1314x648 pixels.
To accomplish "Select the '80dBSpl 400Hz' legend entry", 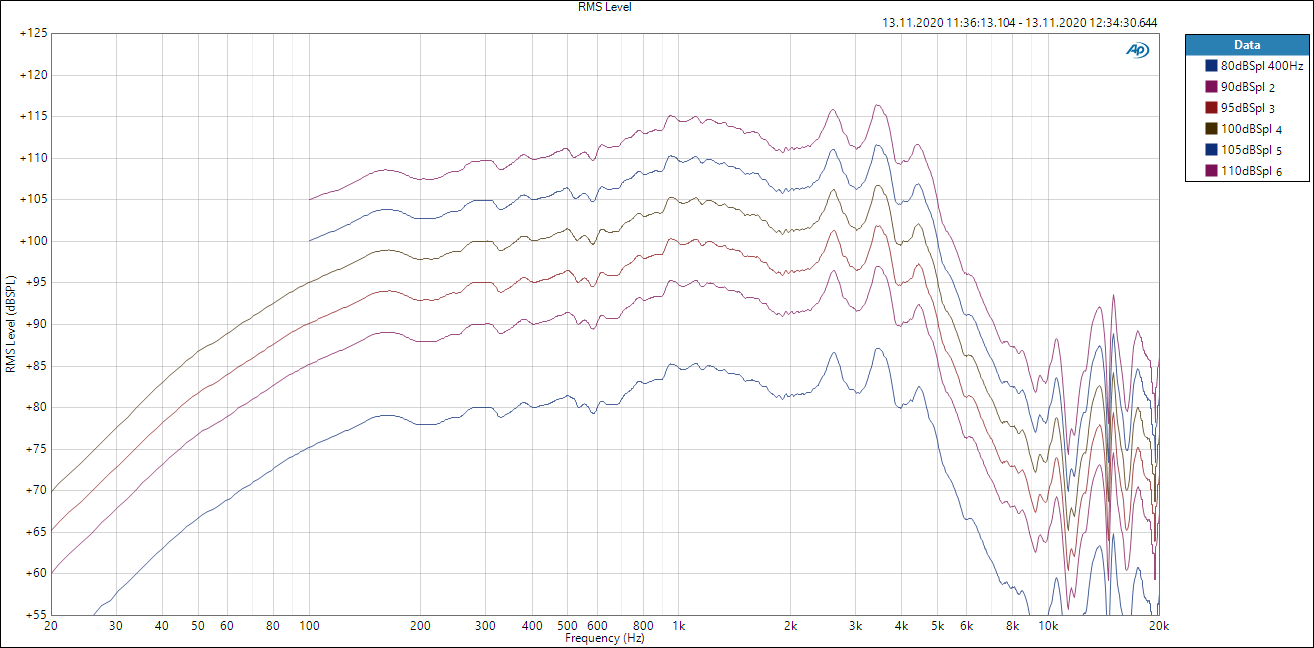I will tap(1262, 66).
